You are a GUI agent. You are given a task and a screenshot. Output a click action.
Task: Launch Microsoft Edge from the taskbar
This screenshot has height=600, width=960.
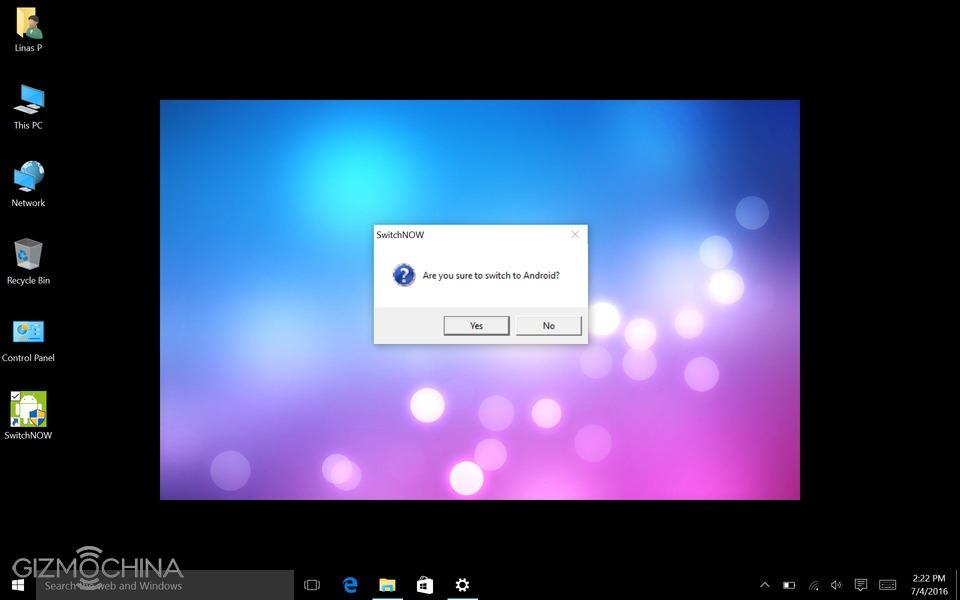click(350, 585)
